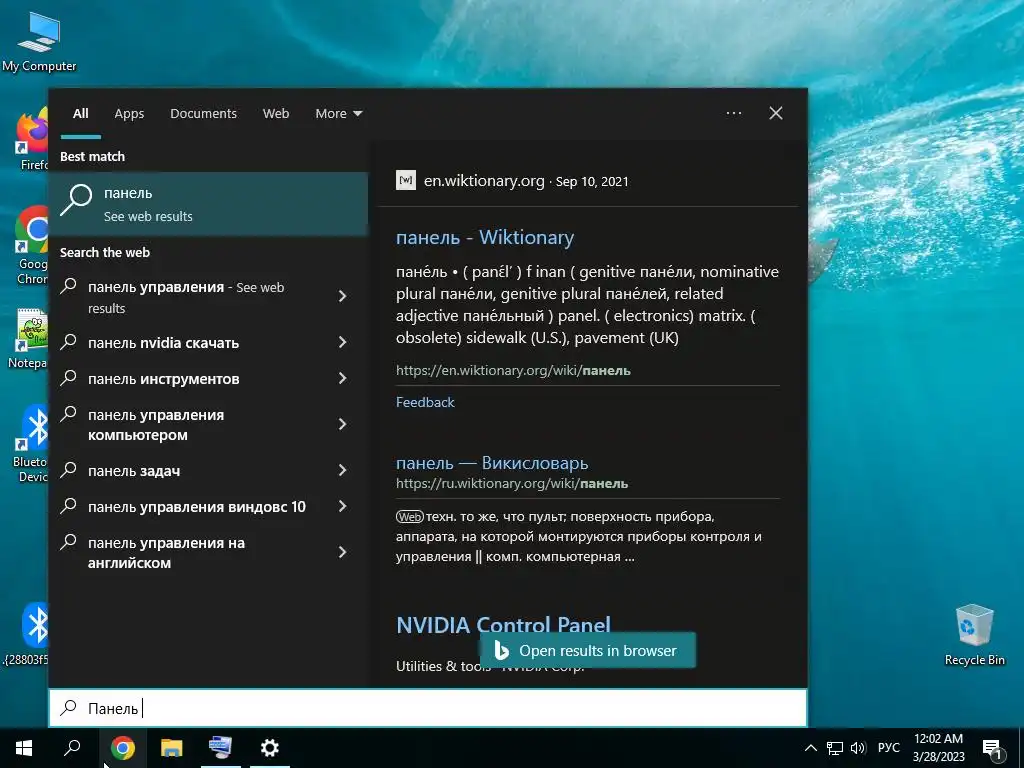Expand the arrow for 'панель инструментов'
This screenshot has width=1024, height=768.
[343, 378]
